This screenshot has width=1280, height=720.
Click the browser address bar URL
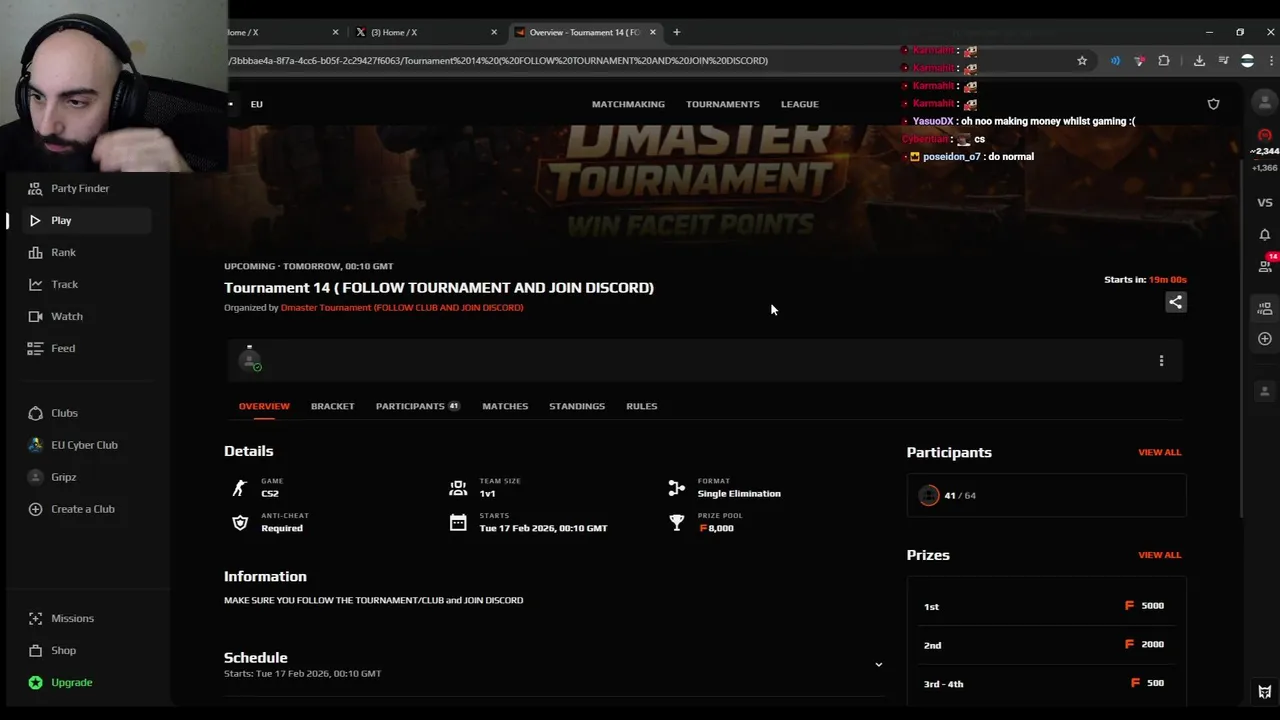(498, 61)
